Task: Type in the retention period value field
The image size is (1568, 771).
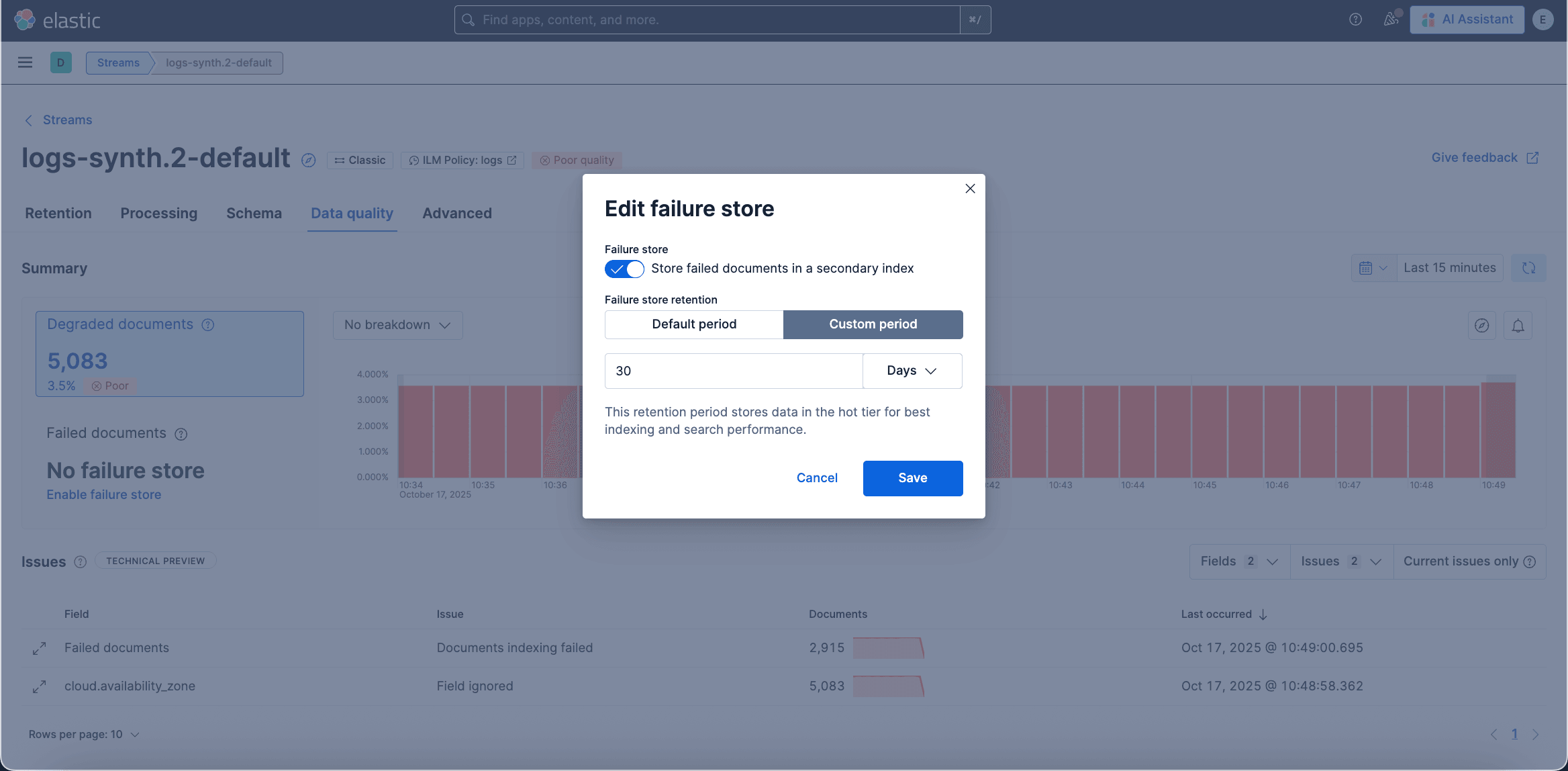Action: click(732, 370)
